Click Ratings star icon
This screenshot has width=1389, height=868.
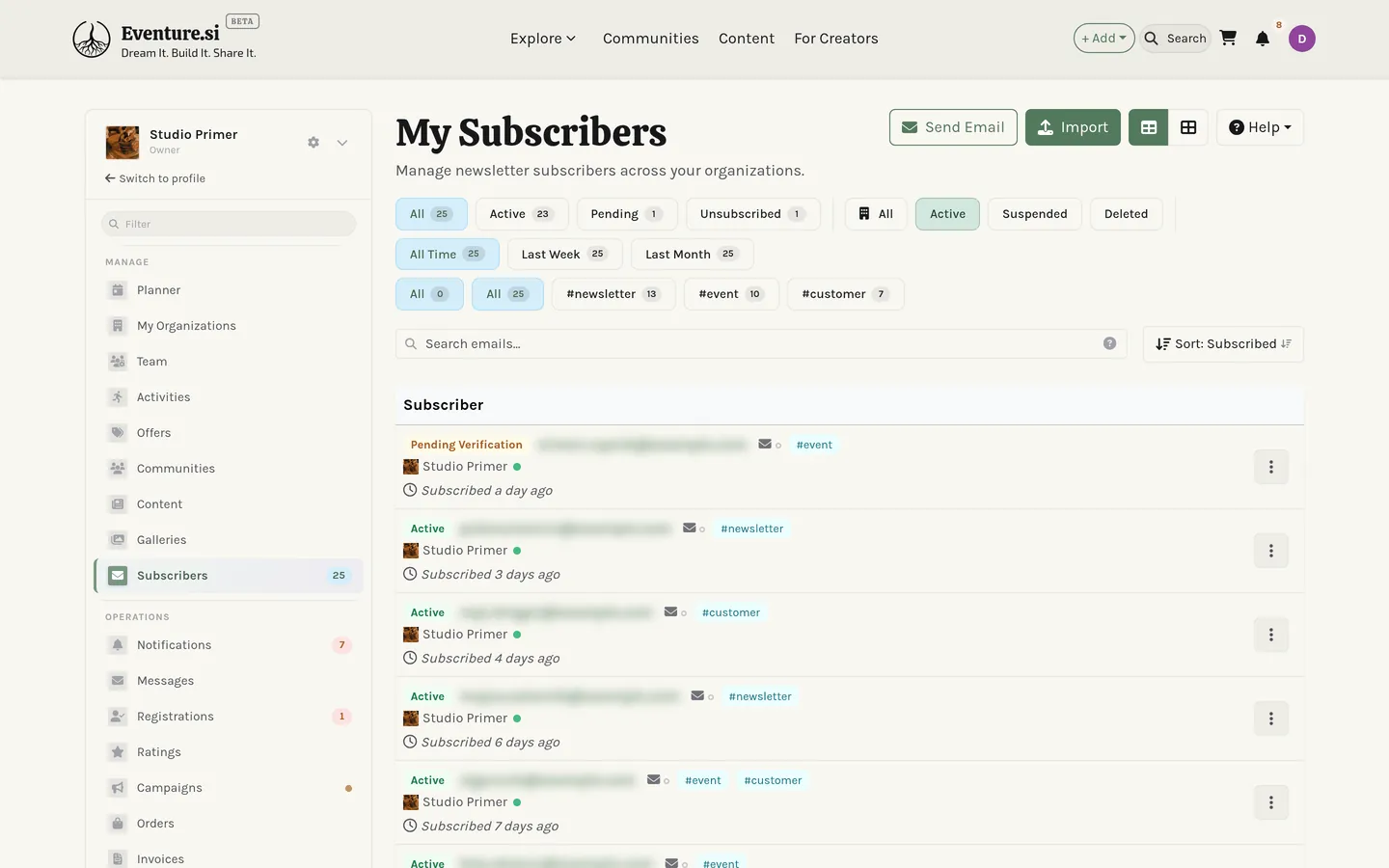(x=118, y=752)
